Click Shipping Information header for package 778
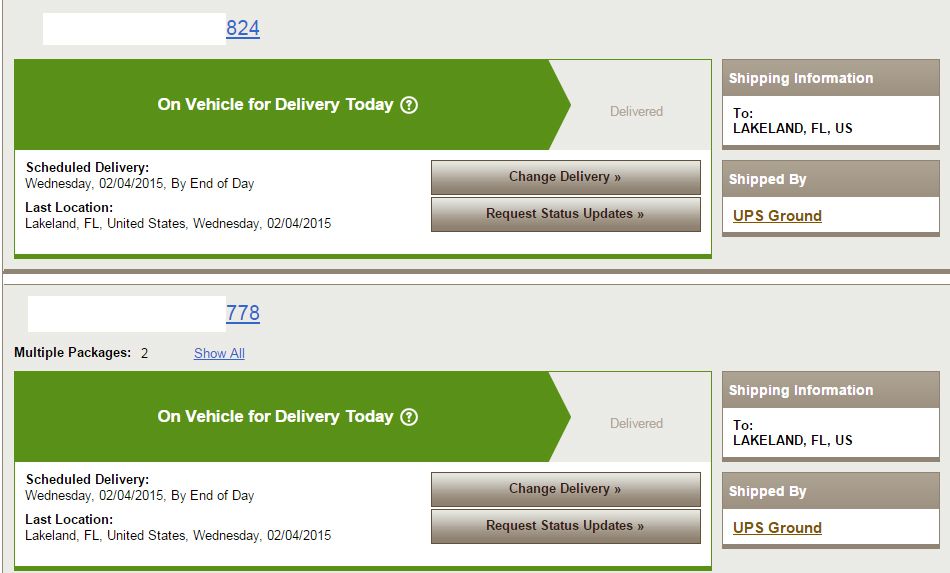Viewport: 950px width, 573px height. 831,390
